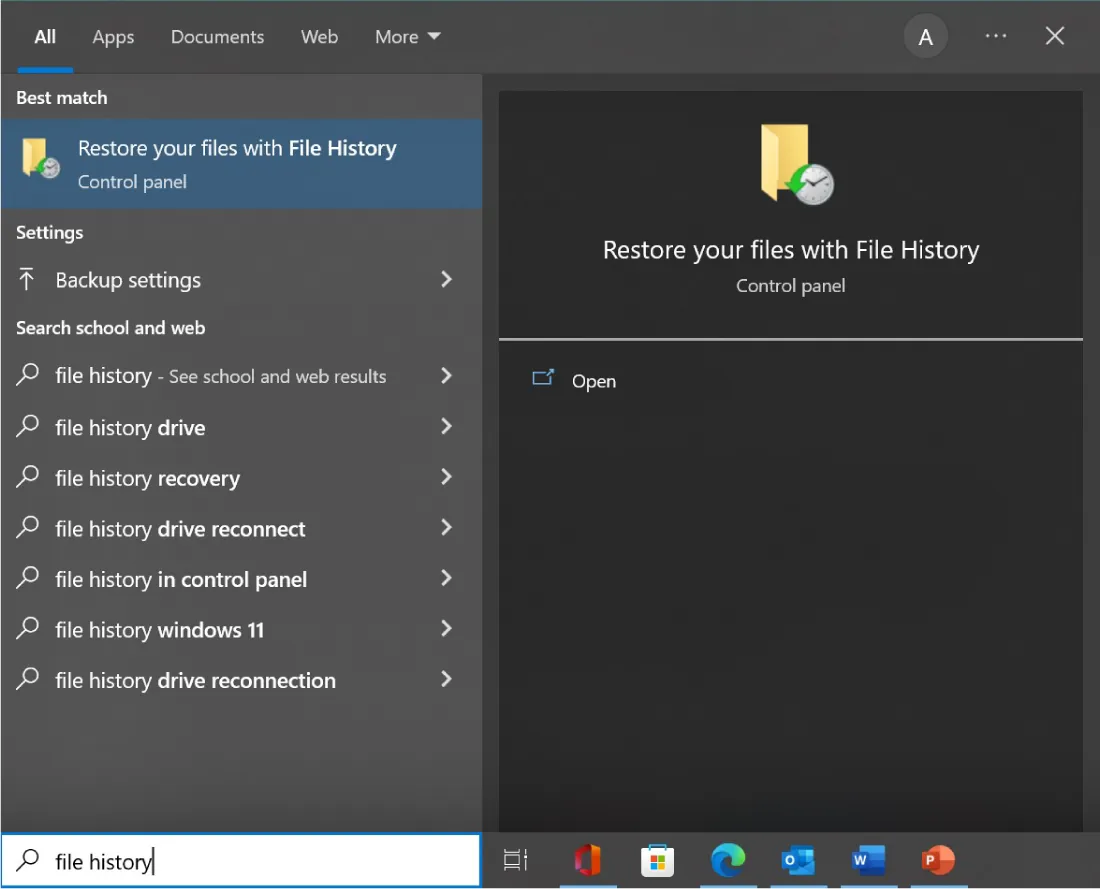Switch to the Documents search tab
This screenshot has width=1100, height=889.
(217, 36)
